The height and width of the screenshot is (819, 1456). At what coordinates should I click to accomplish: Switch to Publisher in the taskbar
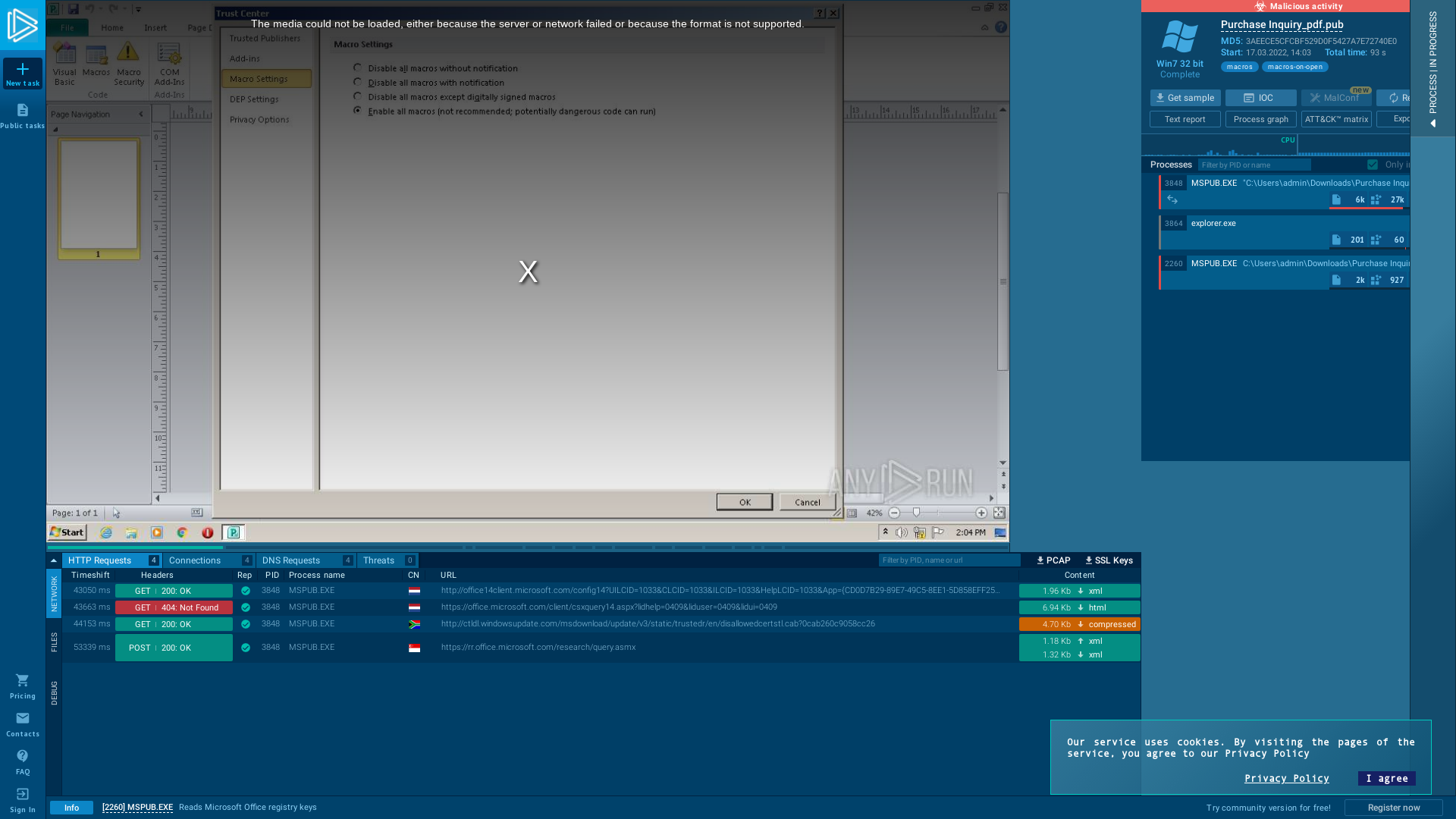(x=234, y=532)
